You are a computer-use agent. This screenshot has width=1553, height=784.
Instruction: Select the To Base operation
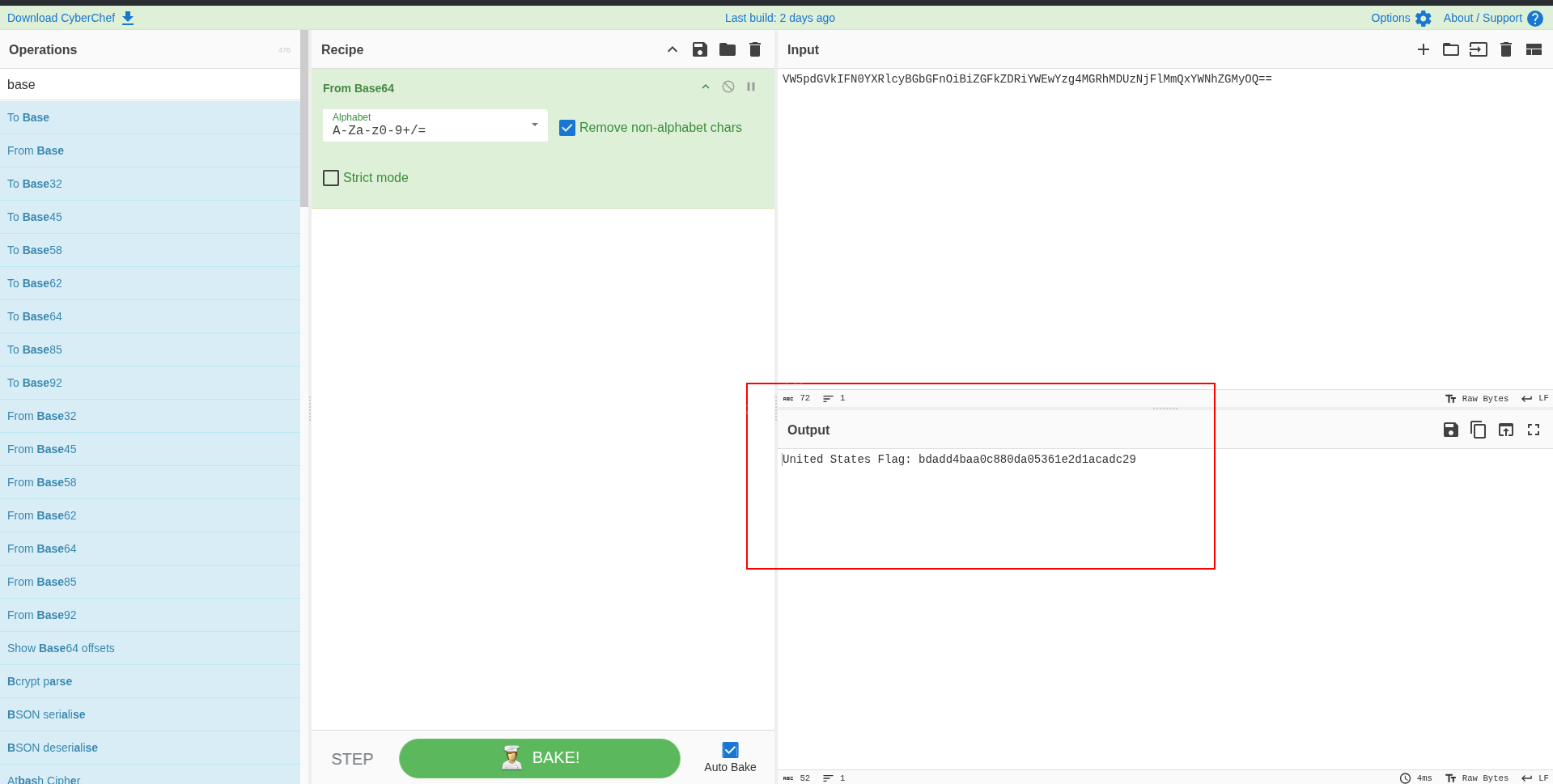(x=151, y=117)
